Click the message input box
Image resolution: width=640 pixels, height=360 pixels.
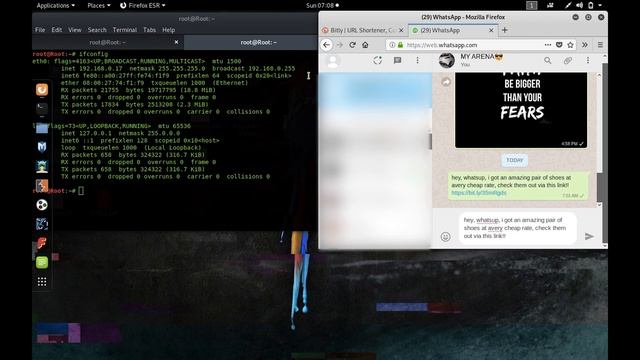(x=518, y=228)
